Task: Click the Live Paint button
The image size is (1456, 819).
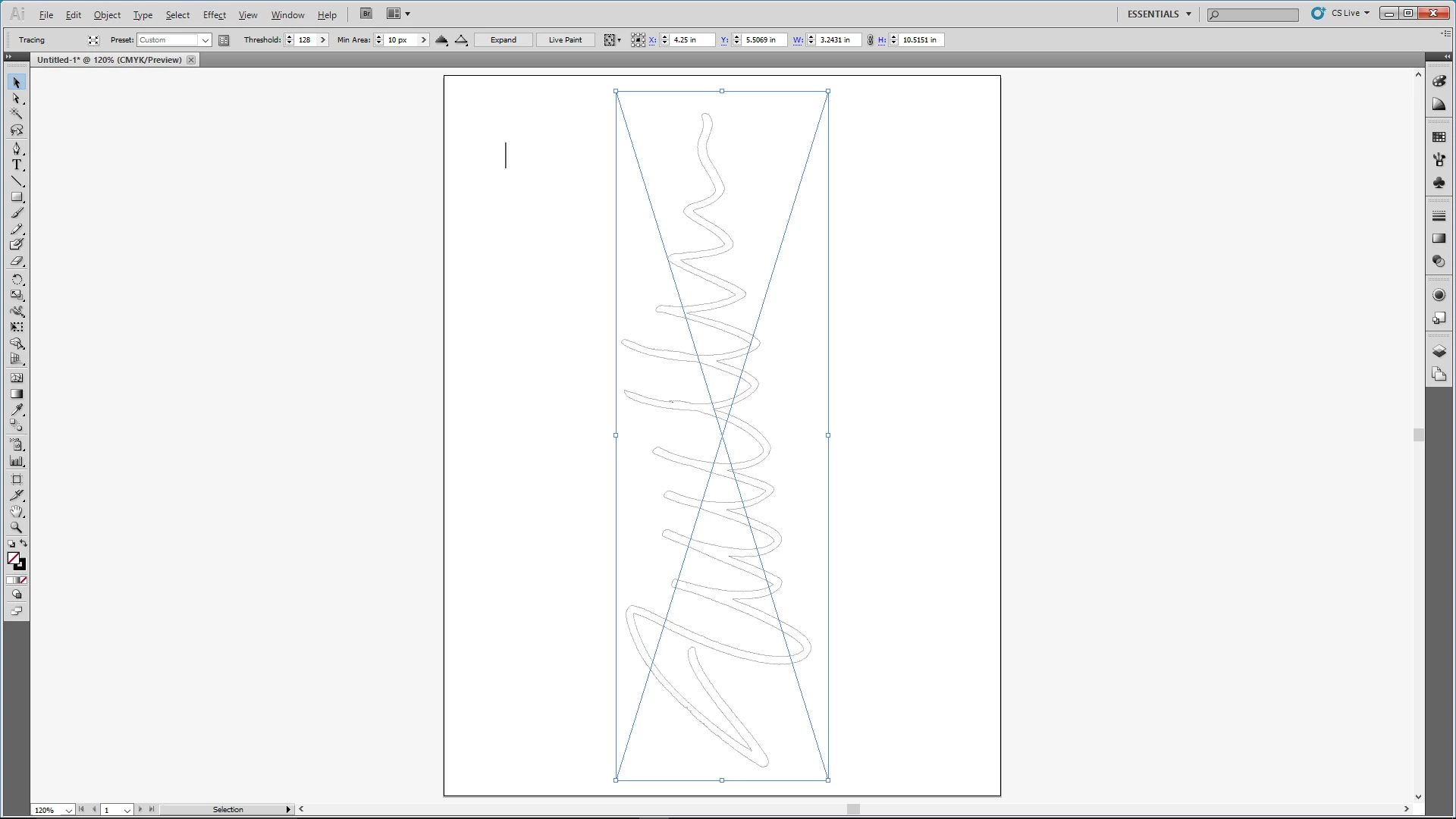Action: pyautogui.click(x=565, y=40)
